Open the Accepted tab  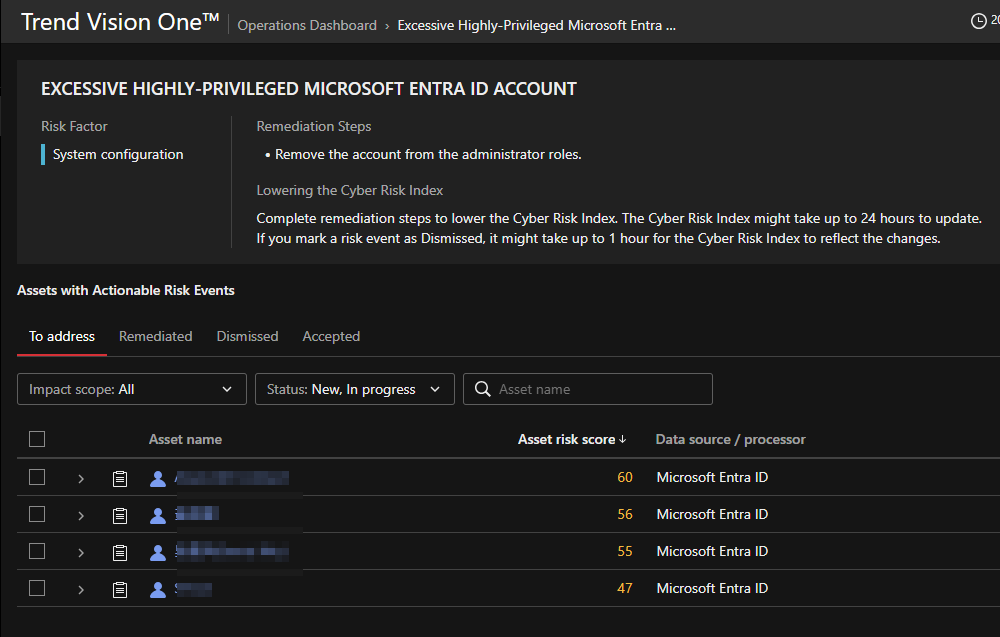click(331, 336)
